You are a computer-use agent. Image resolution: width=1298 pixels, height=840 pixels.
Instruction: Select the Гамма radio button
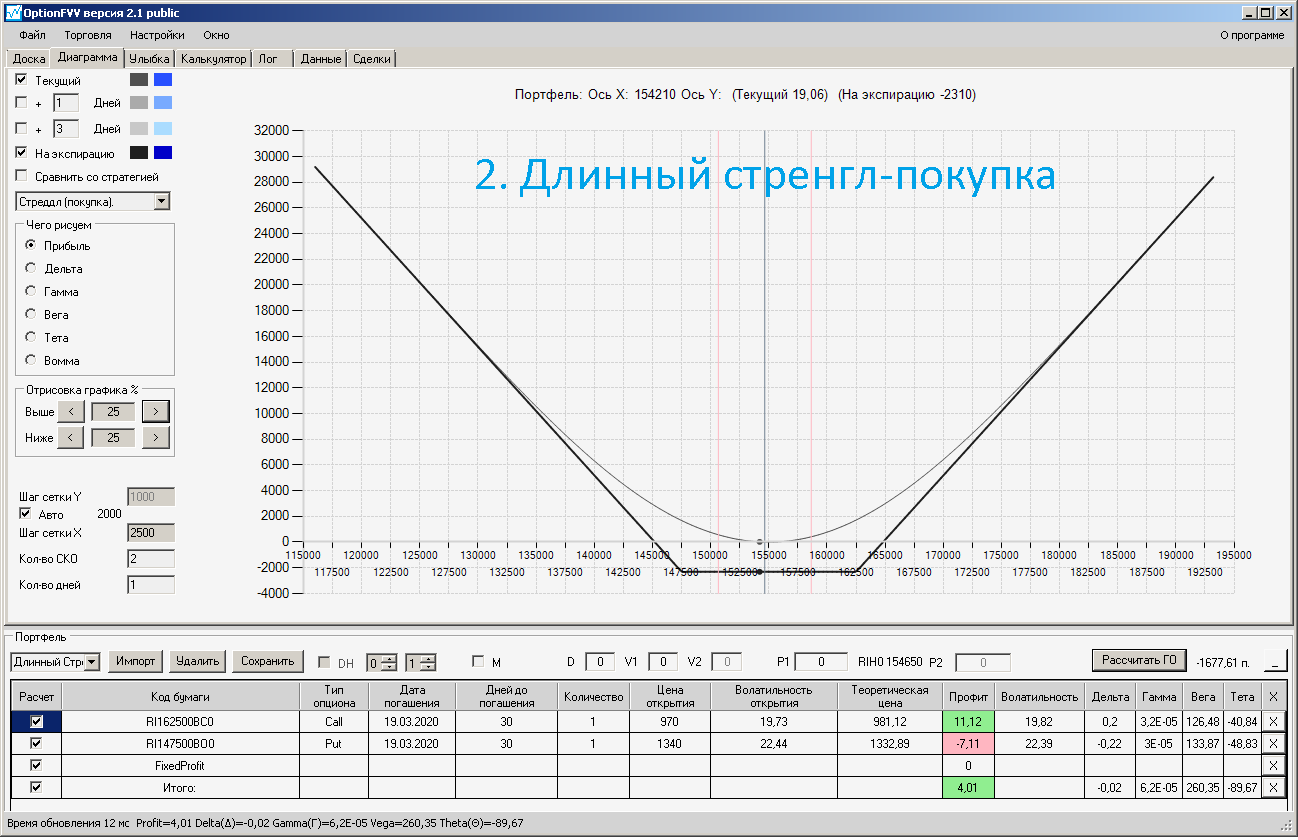click(31, 291)
